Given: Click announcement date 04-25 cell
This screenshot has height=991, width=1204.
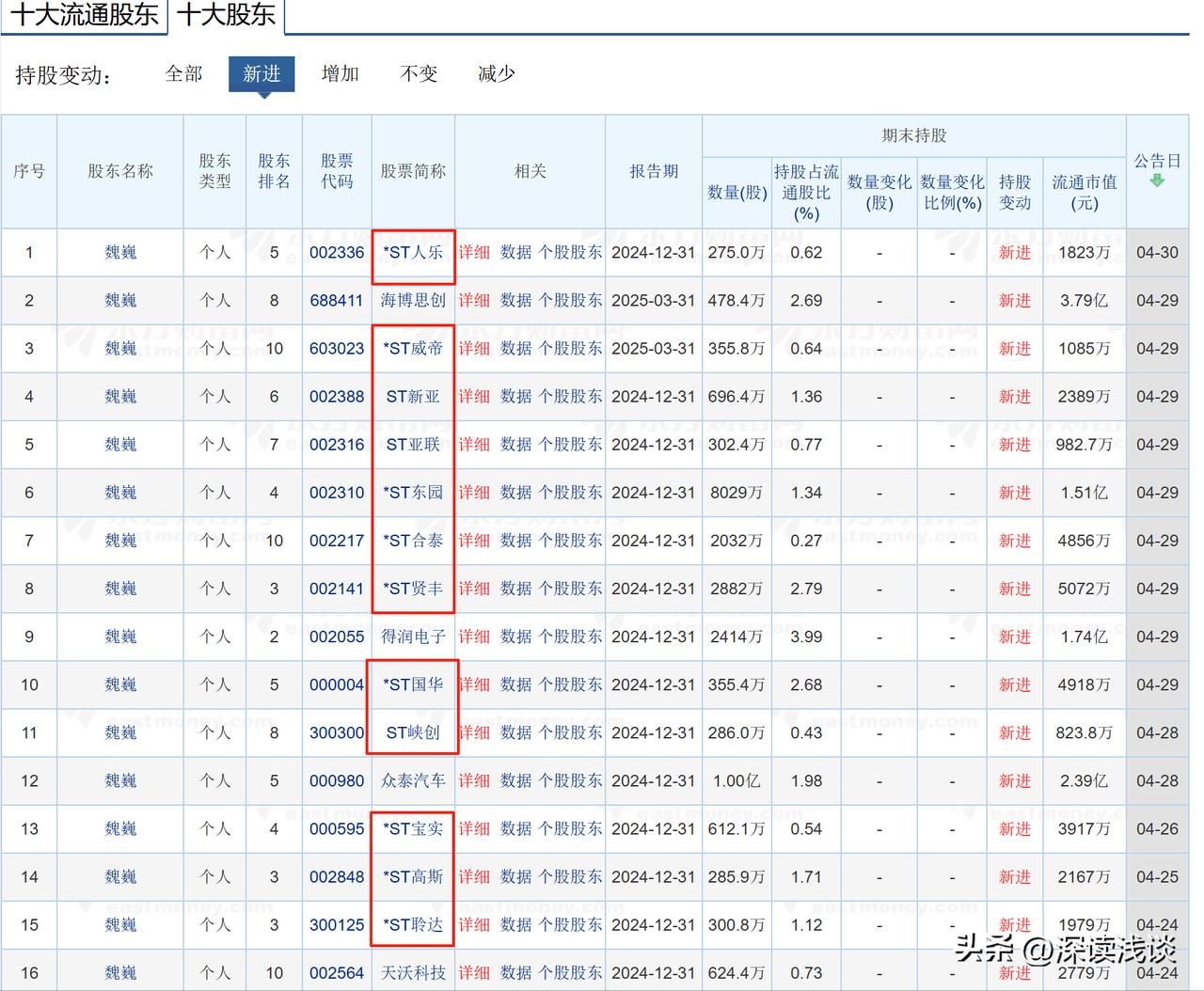Looking at the screenshot, I should pyautogui.click(x=1157, y=876).
